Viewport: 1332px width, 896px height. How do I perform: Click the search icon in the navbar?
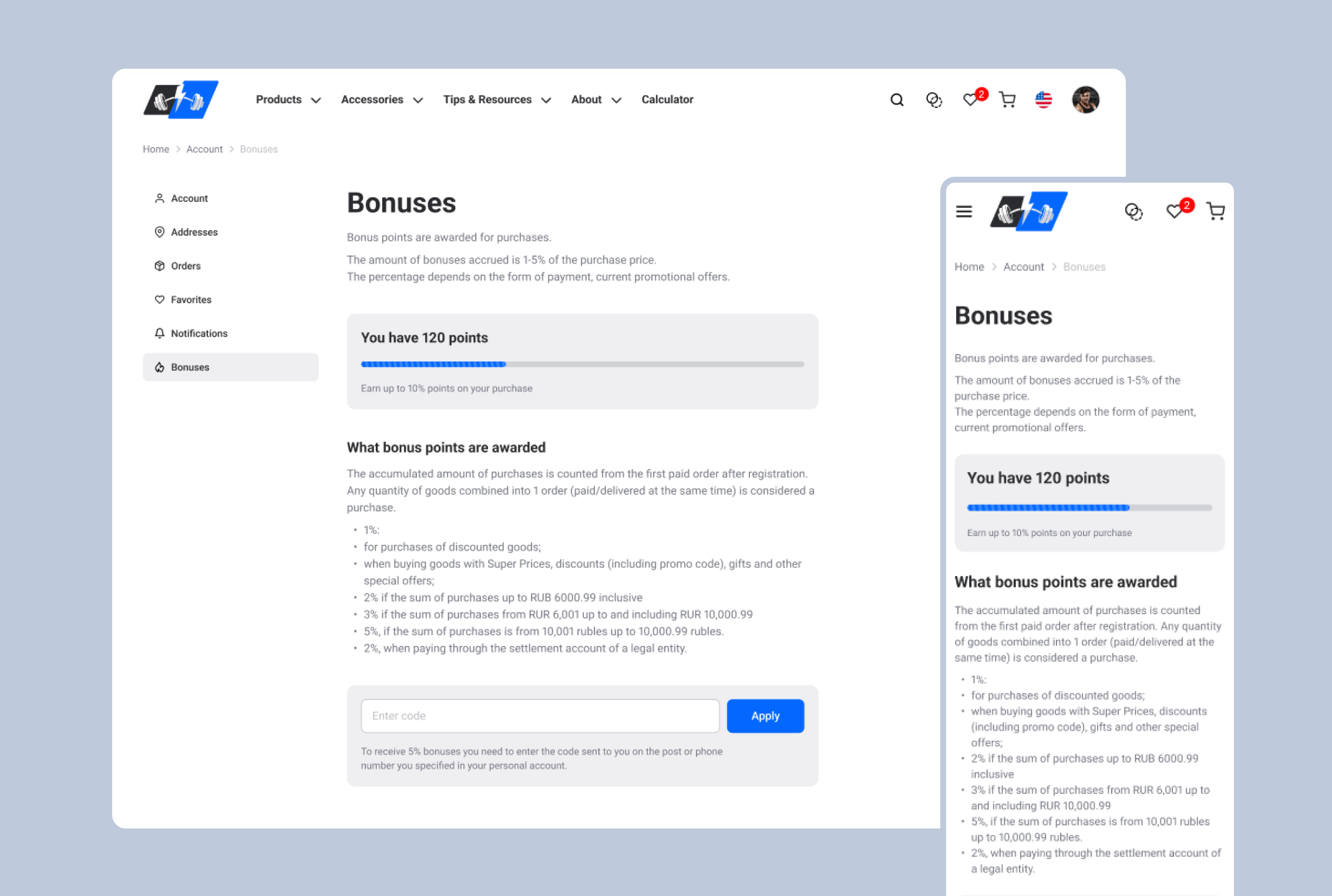pyautogui.click(x=896, y=99)
